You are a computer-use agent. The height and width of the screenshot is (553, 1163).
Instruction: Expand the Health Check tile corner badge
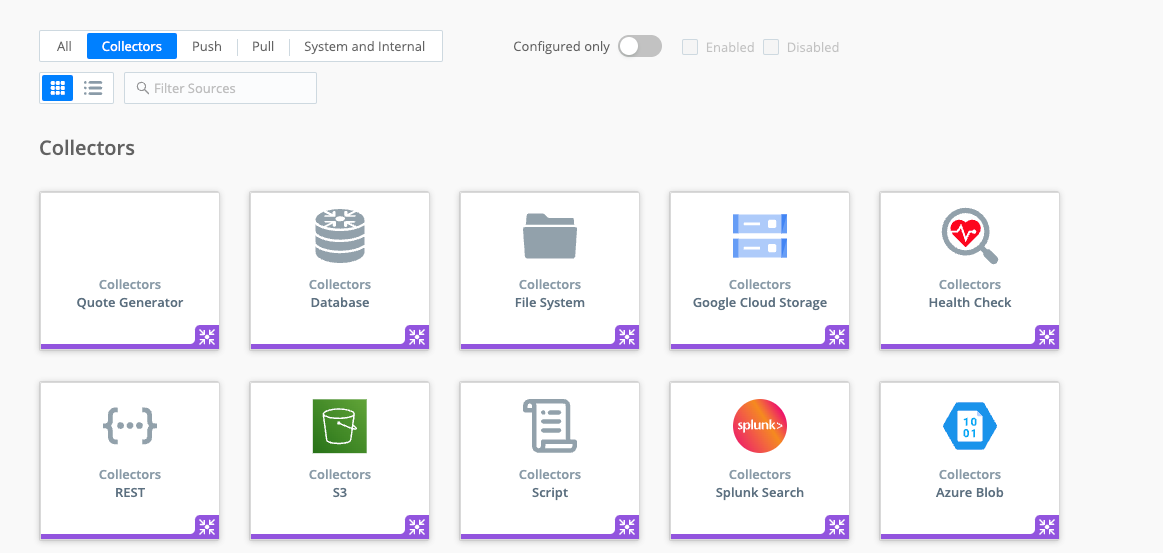pos(1047,336)
